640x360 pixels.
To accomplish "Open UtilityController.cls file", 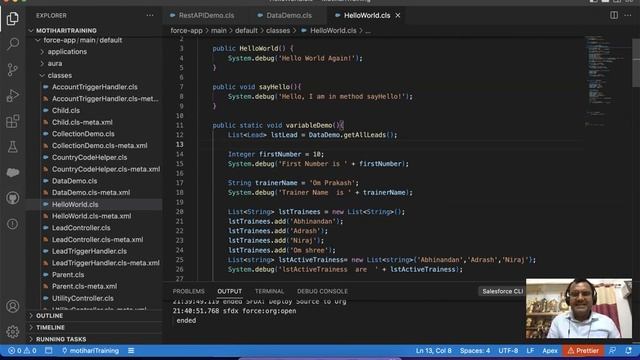I will (x=82, y=298).
